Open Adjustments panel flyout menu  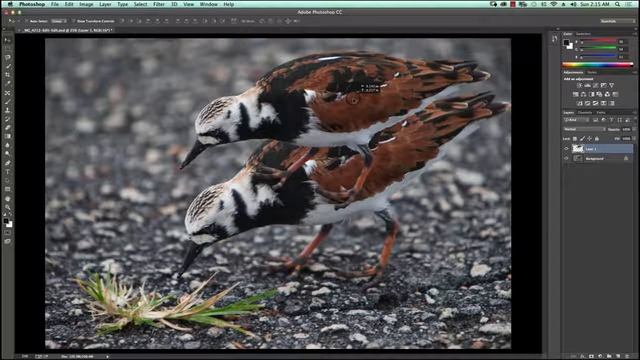click(x=634, y=72)
